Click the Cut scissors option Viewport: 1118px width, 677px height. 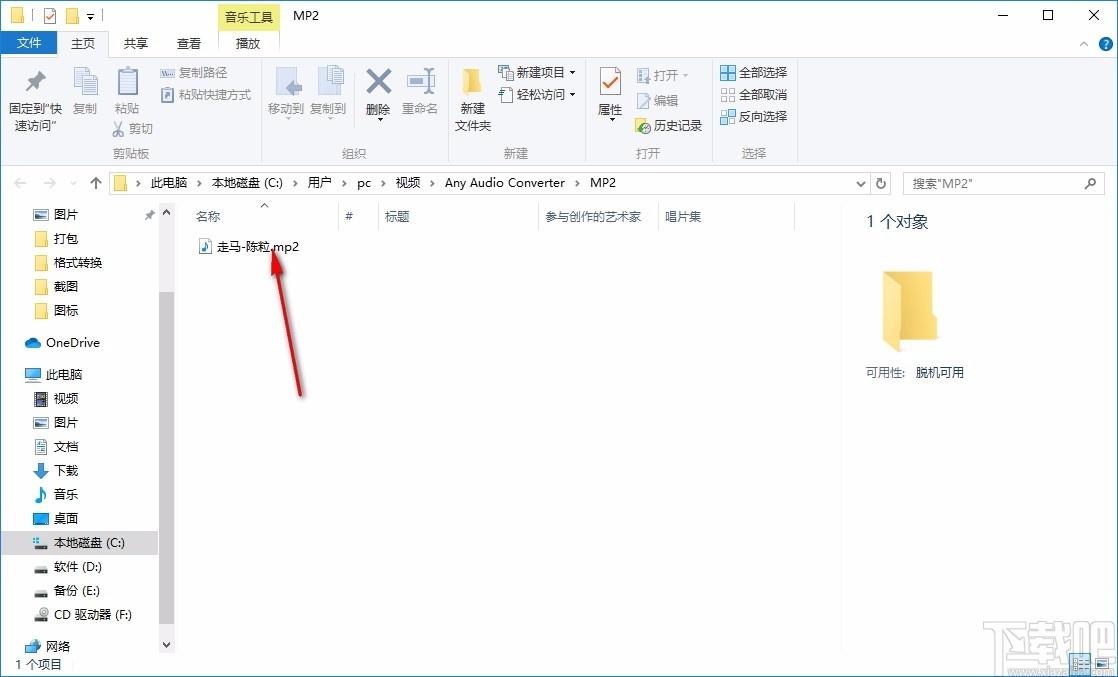pos(133,128)
